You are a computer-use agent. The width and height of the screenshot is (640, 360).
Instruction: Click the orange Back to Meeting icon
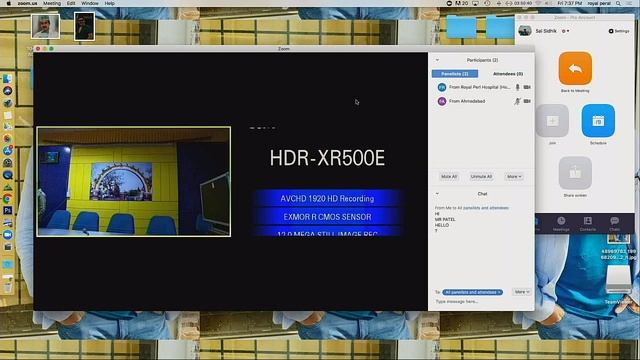575,68
